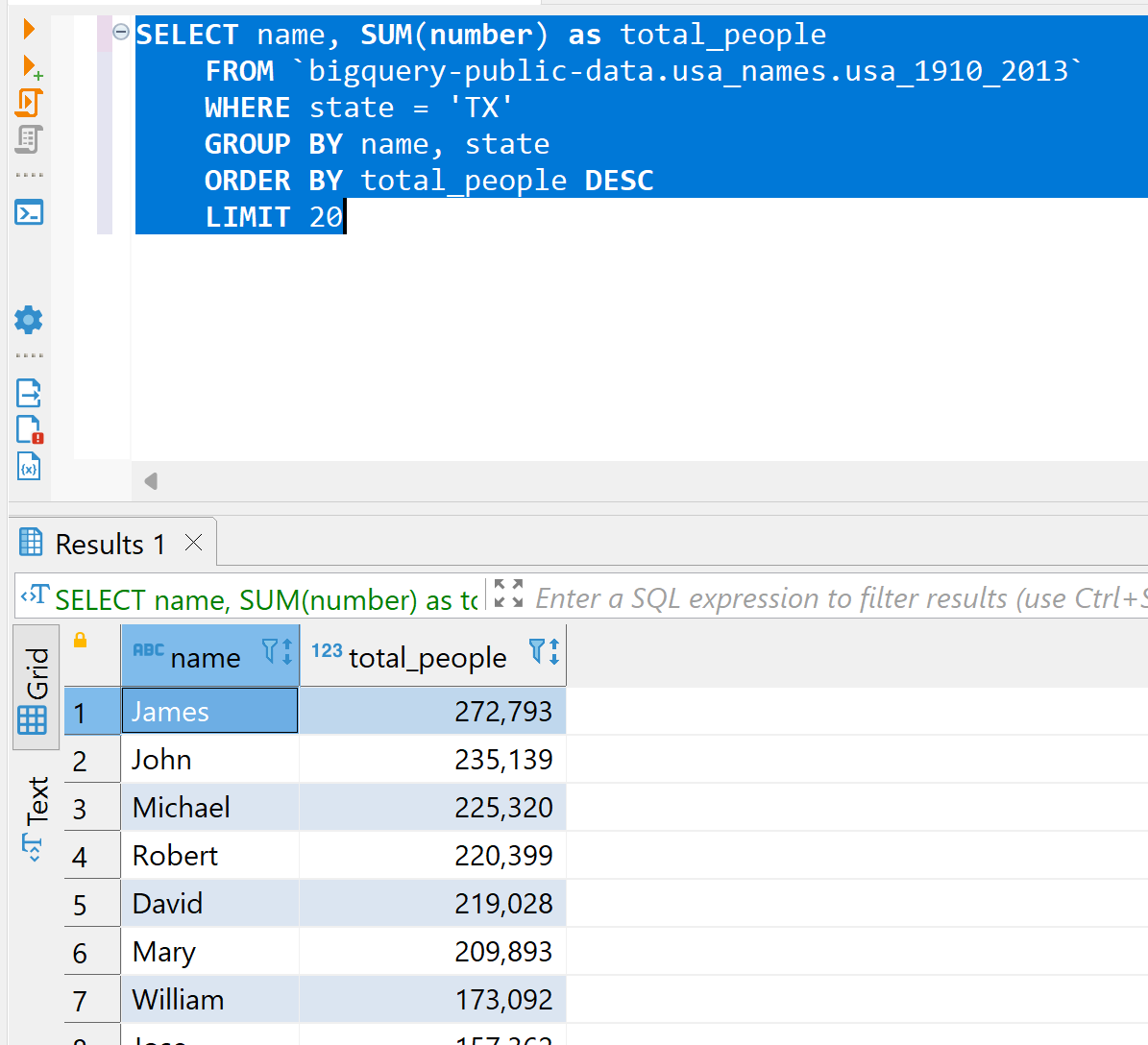Screen dimensions: 1148x1045
Task: Open filter and sort options for total_people column
Action: tap(544, 652)
